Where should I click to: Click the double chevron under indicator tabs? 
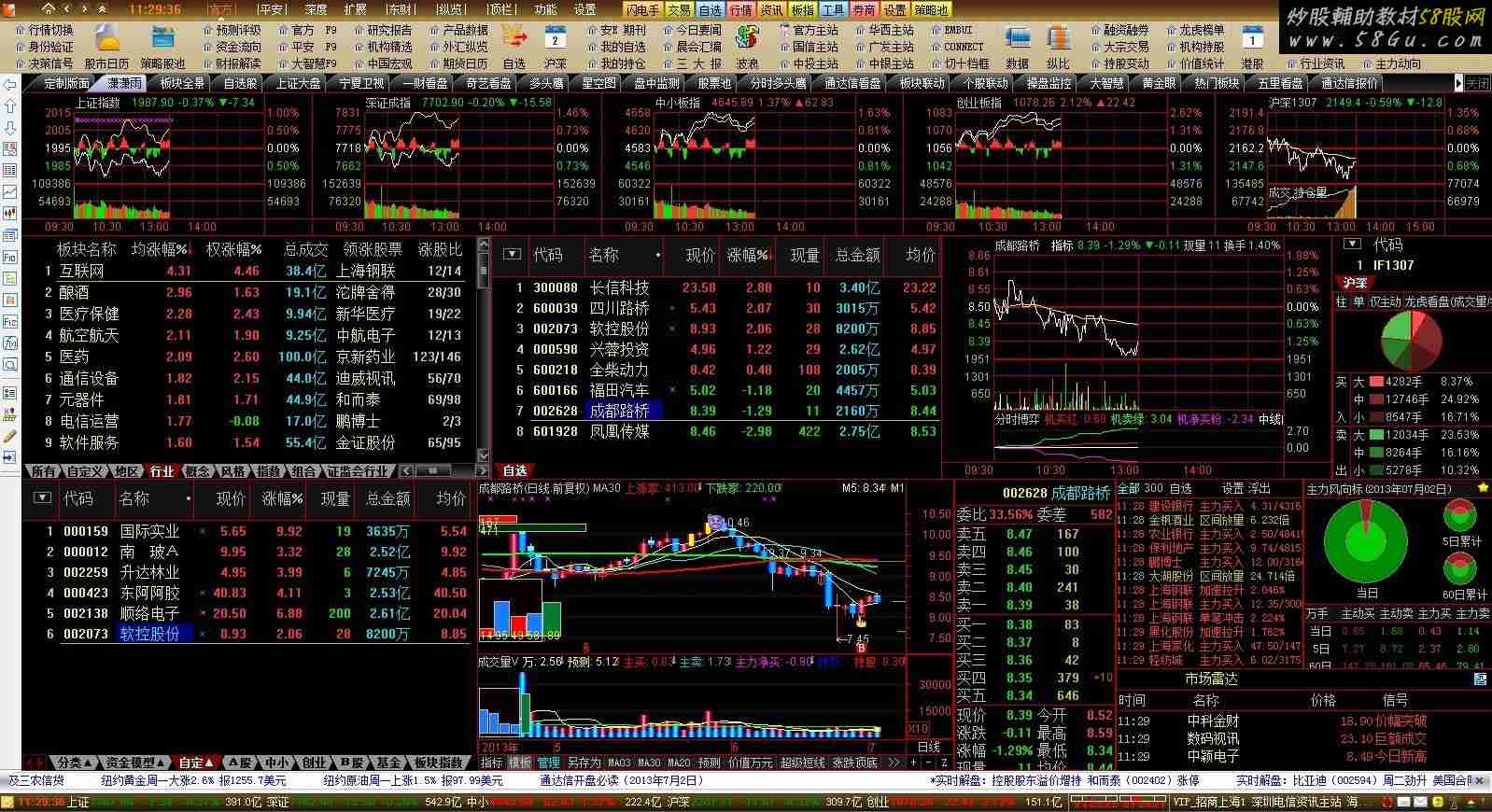[894, 763]
